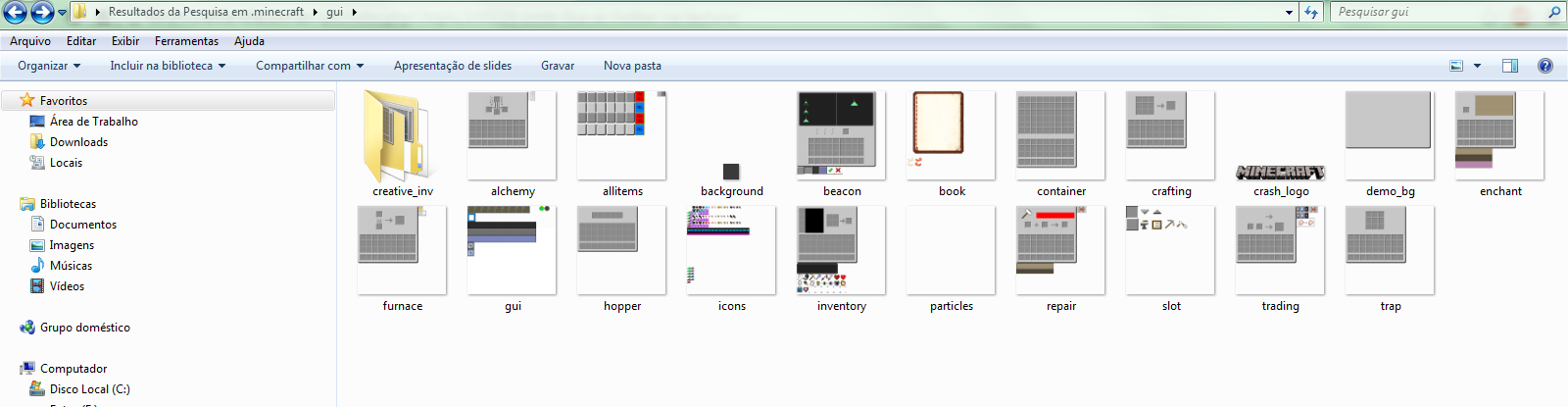1568x407 pixels.
Task: Select the trap image thumbnail
Action: coord(1391,250)
